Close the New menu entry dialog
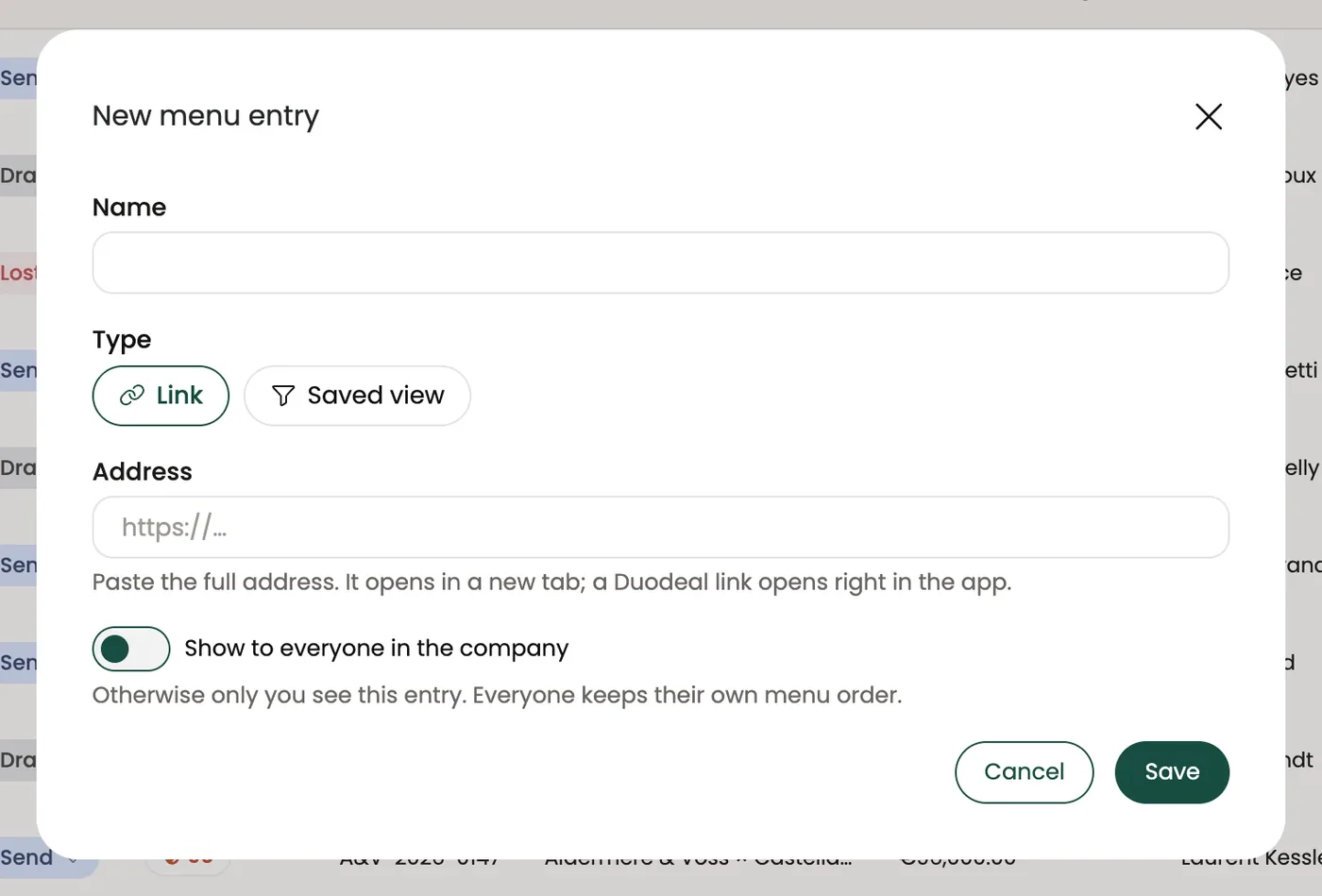 [1209, 116]
